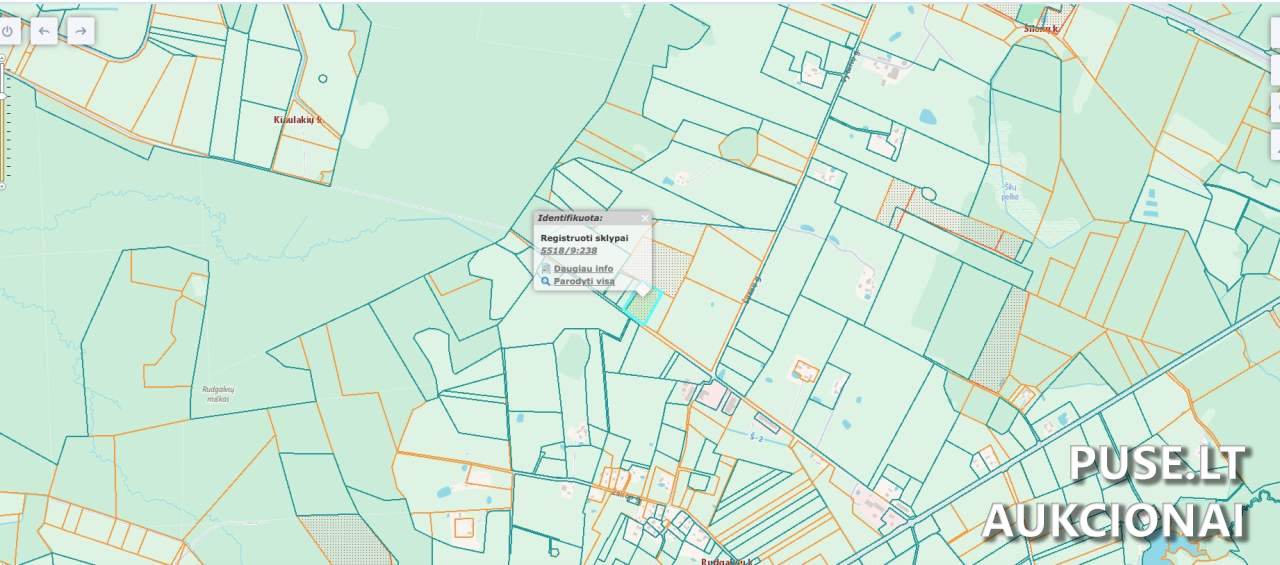Go back to previous map view
This screenshot has height=565, width=1280.
coord(44,31)
